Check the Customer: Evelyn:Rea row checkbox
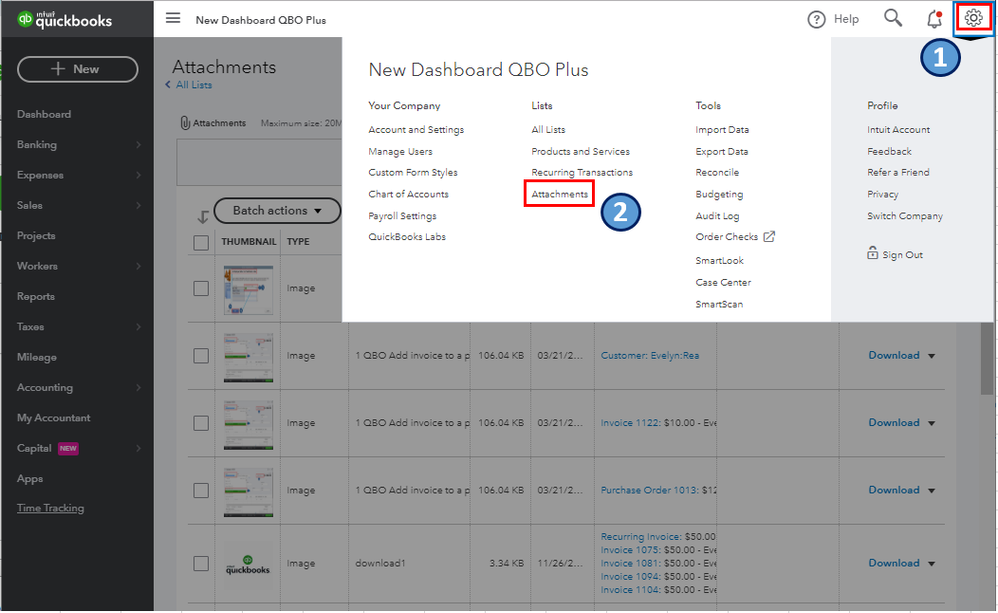Image resolution: width=998 pixels, height=613 pixels. point(201,355)
